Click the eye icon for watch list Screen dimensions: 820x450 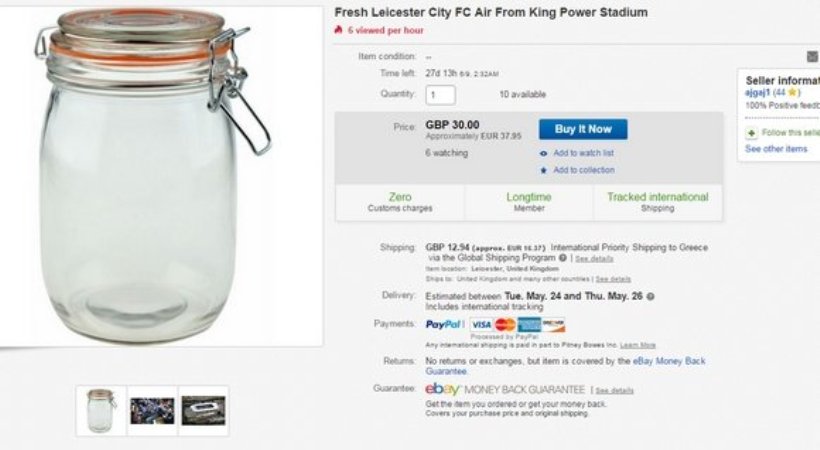tap(543, 153)
